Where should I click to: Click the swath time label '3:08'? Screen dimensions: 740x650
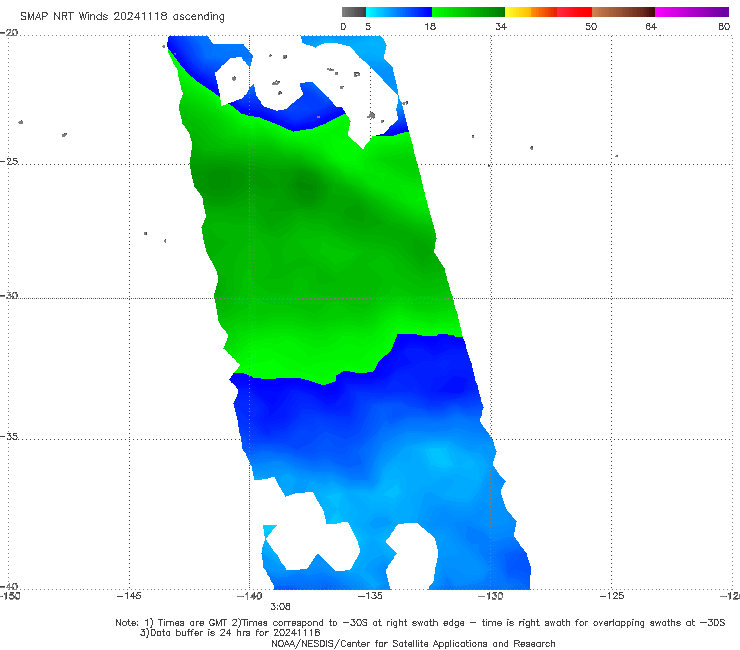pos(280,607)
